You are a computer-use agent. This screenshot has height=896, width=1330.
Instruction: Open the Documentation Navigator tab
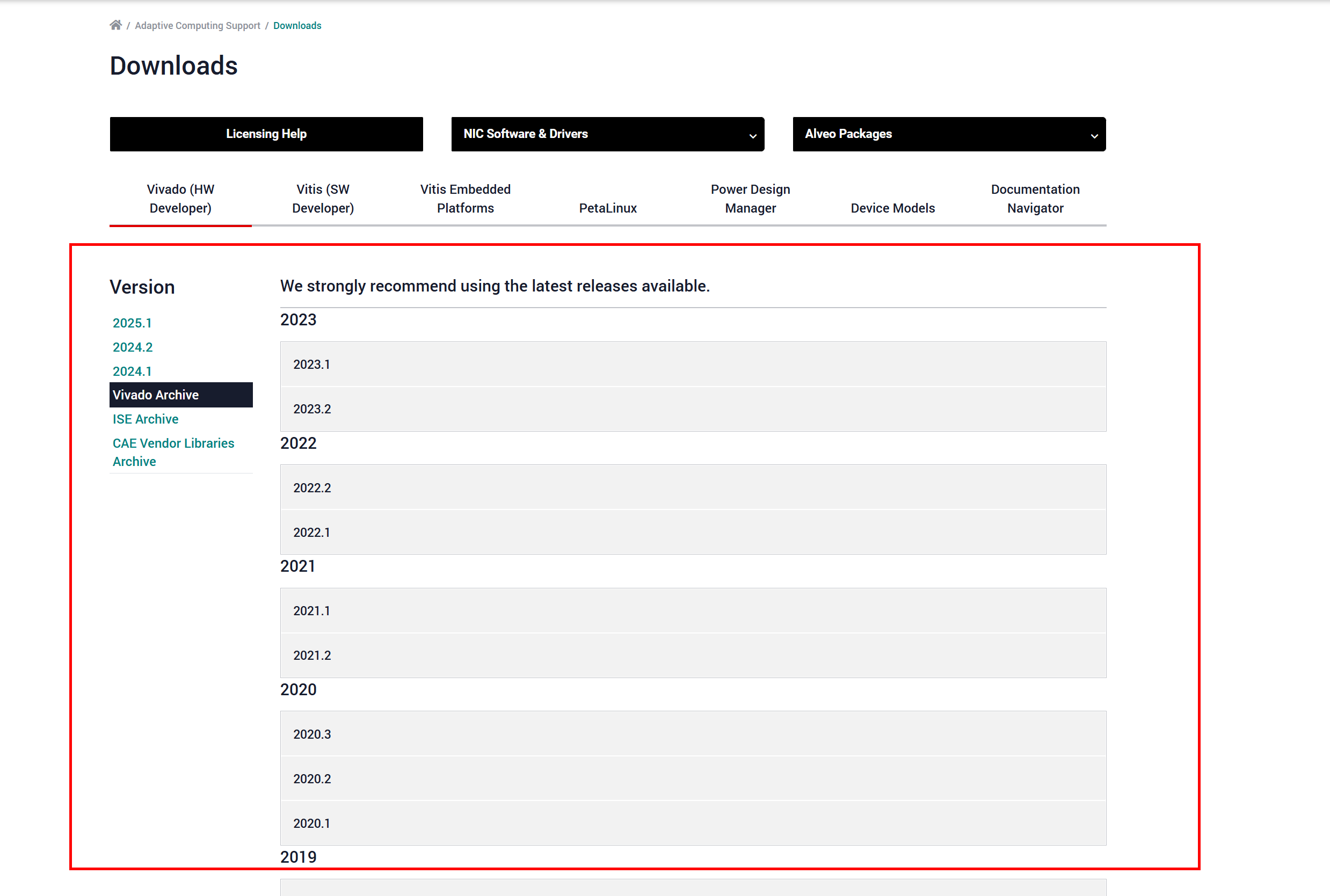(1035, 199)
